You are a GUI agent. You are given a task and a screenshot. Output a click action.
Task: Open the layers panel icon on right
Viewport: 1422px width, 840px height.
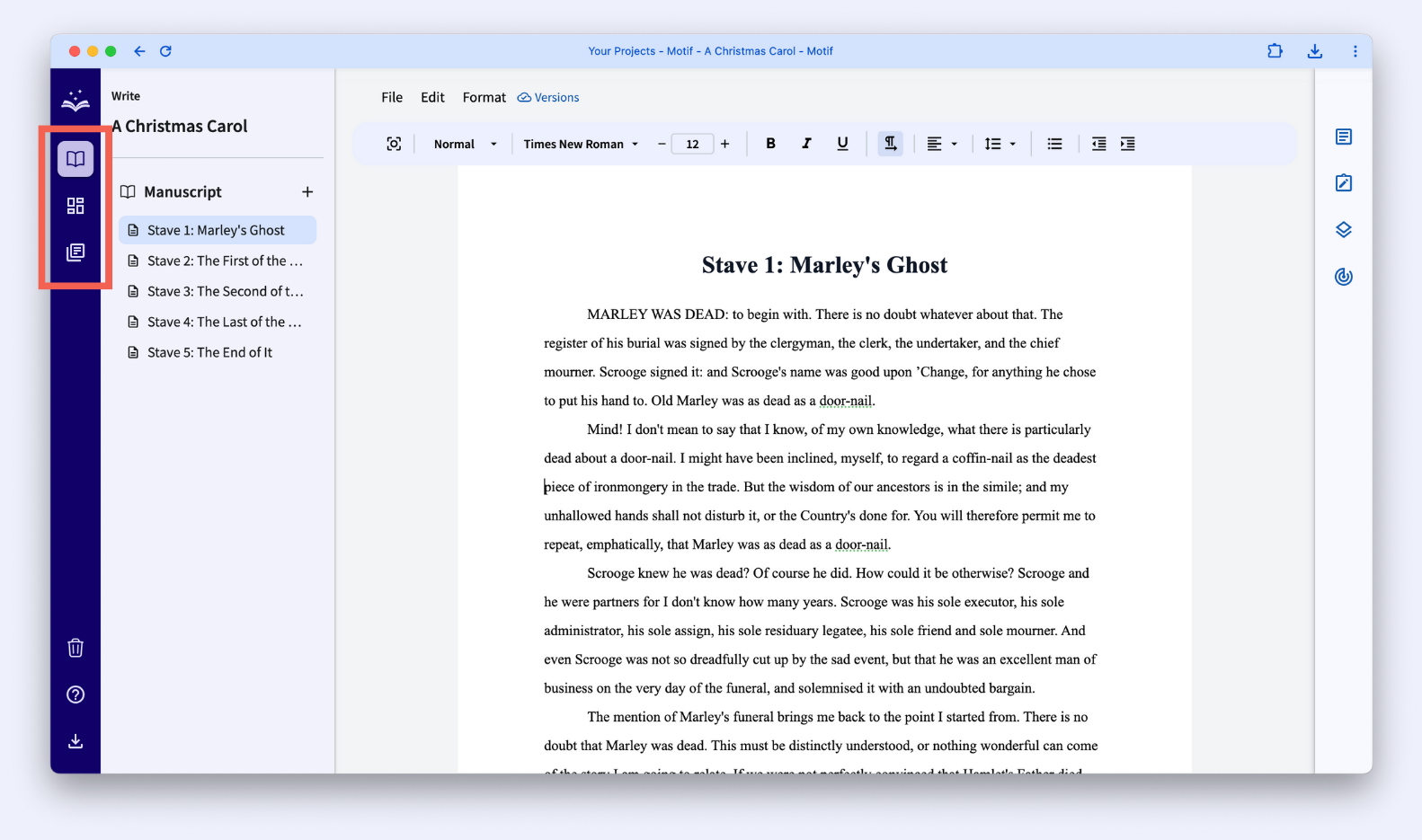1344,230
